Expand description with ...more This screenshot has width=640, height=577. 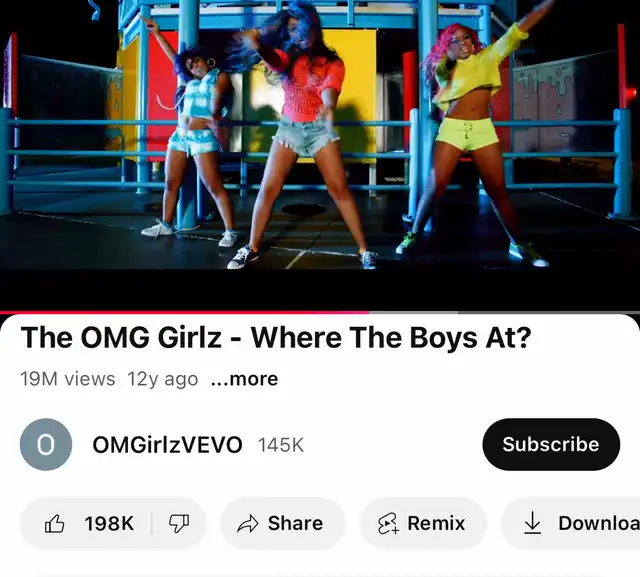coord(244,379)
